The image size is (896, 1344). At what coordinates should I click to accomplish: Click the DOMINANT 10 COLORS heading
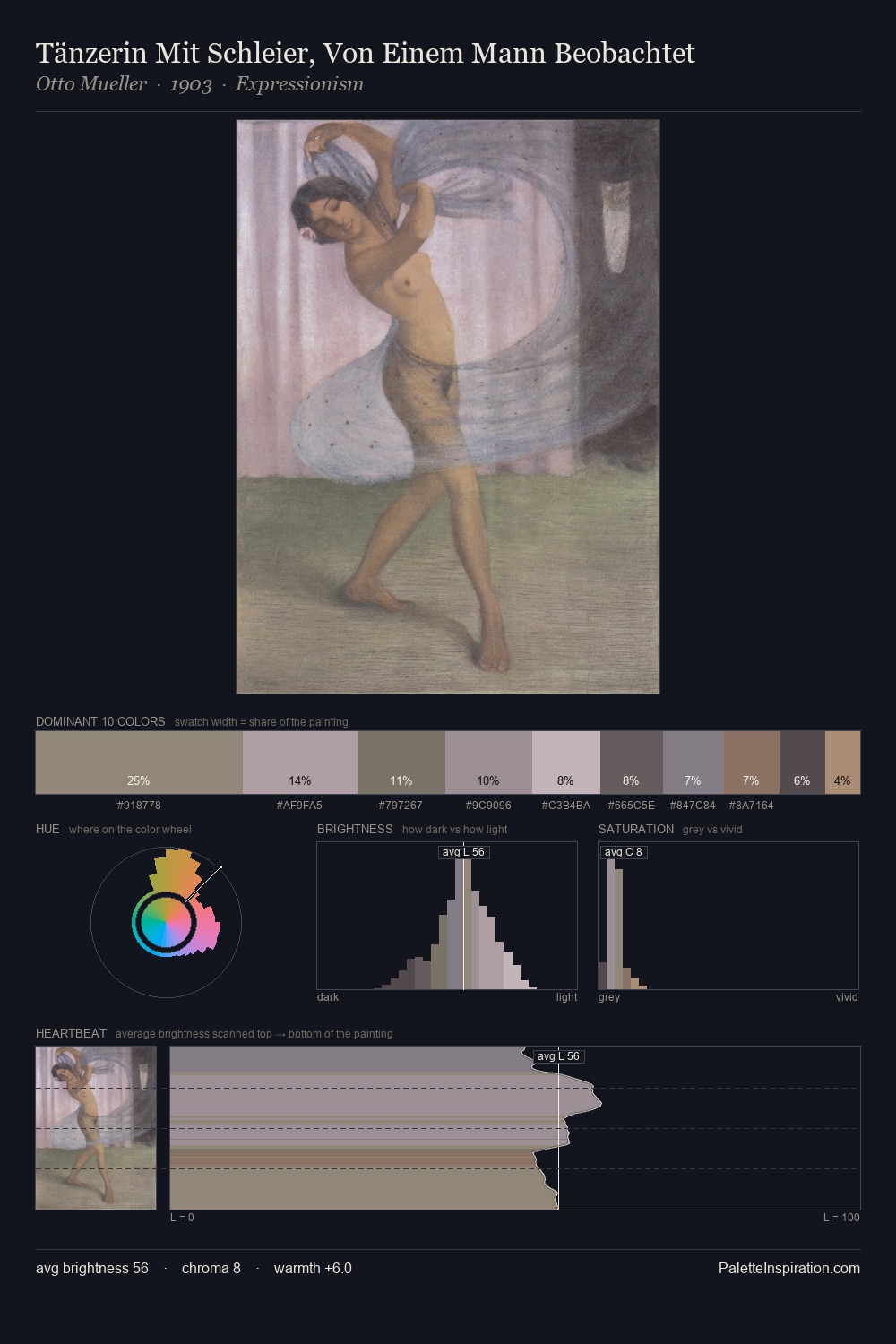pos(100,721)
